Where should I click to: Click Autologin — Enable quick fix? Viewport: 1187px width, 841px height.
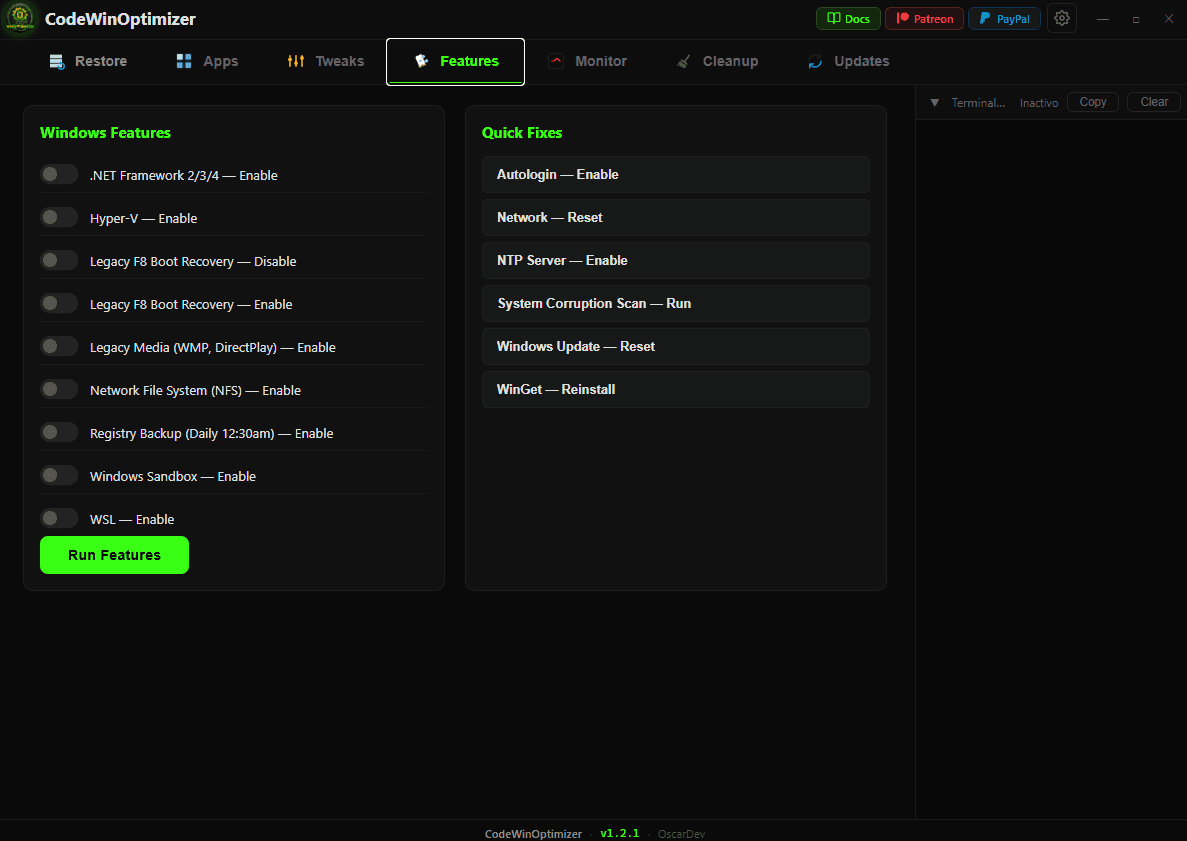tap(676, 175)
